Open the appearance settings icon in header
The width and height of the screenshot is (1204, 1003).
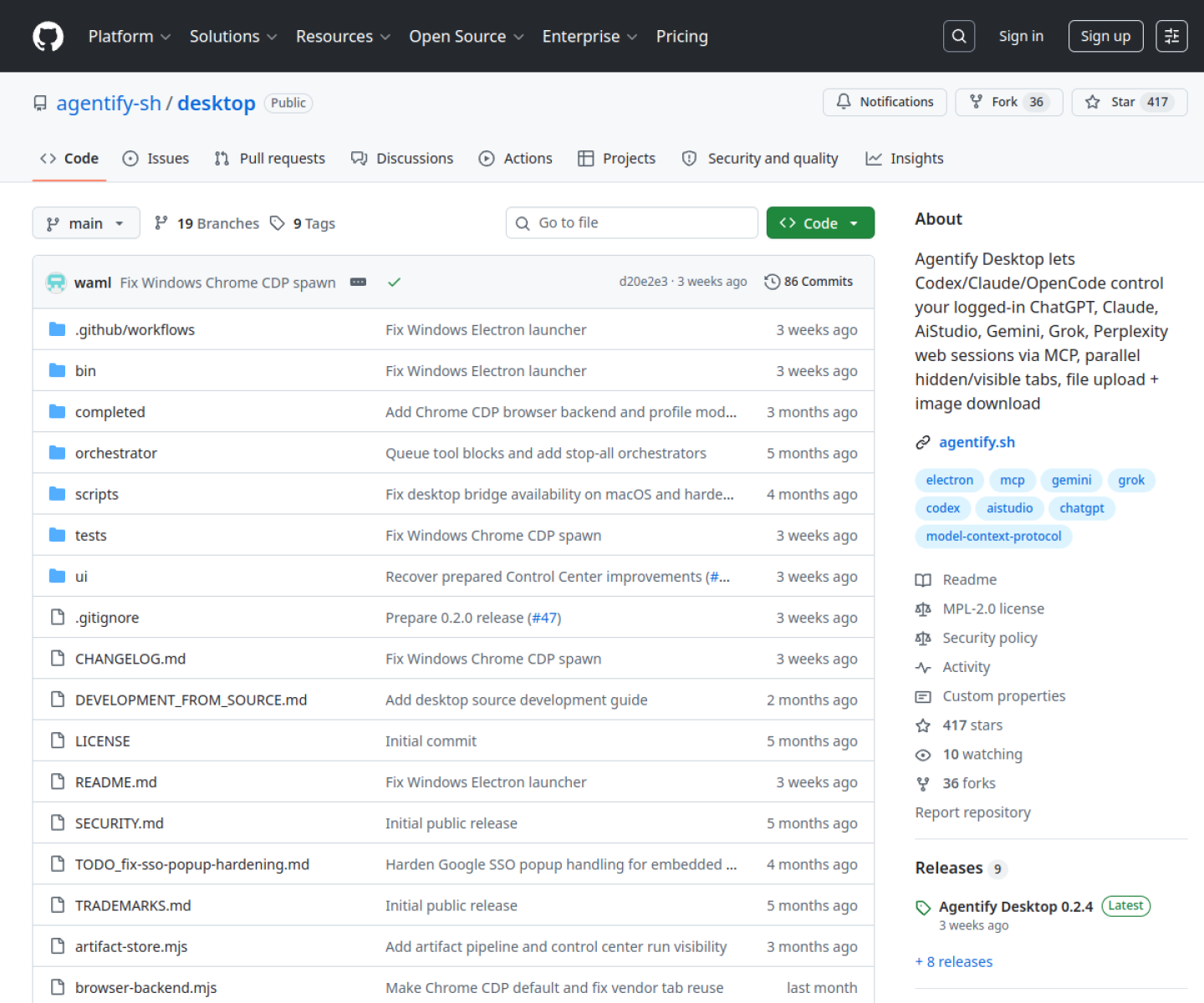[x=1171, y=36]
